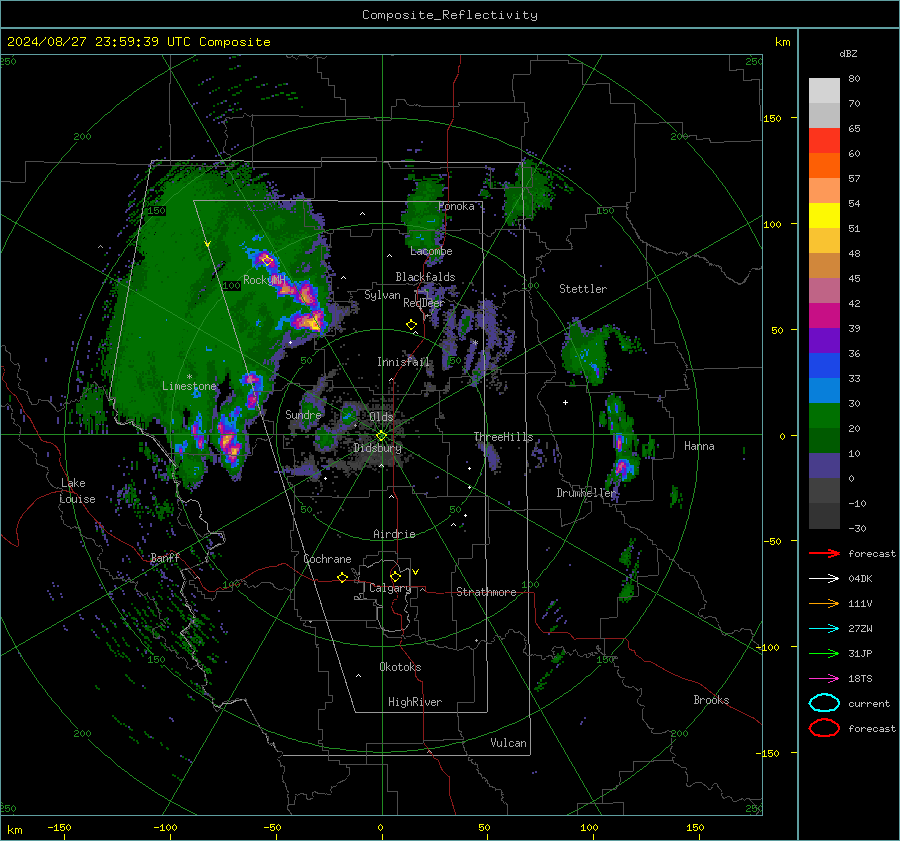Click the Sundre city label
The image size is (900, 841).
pos(303,414)
